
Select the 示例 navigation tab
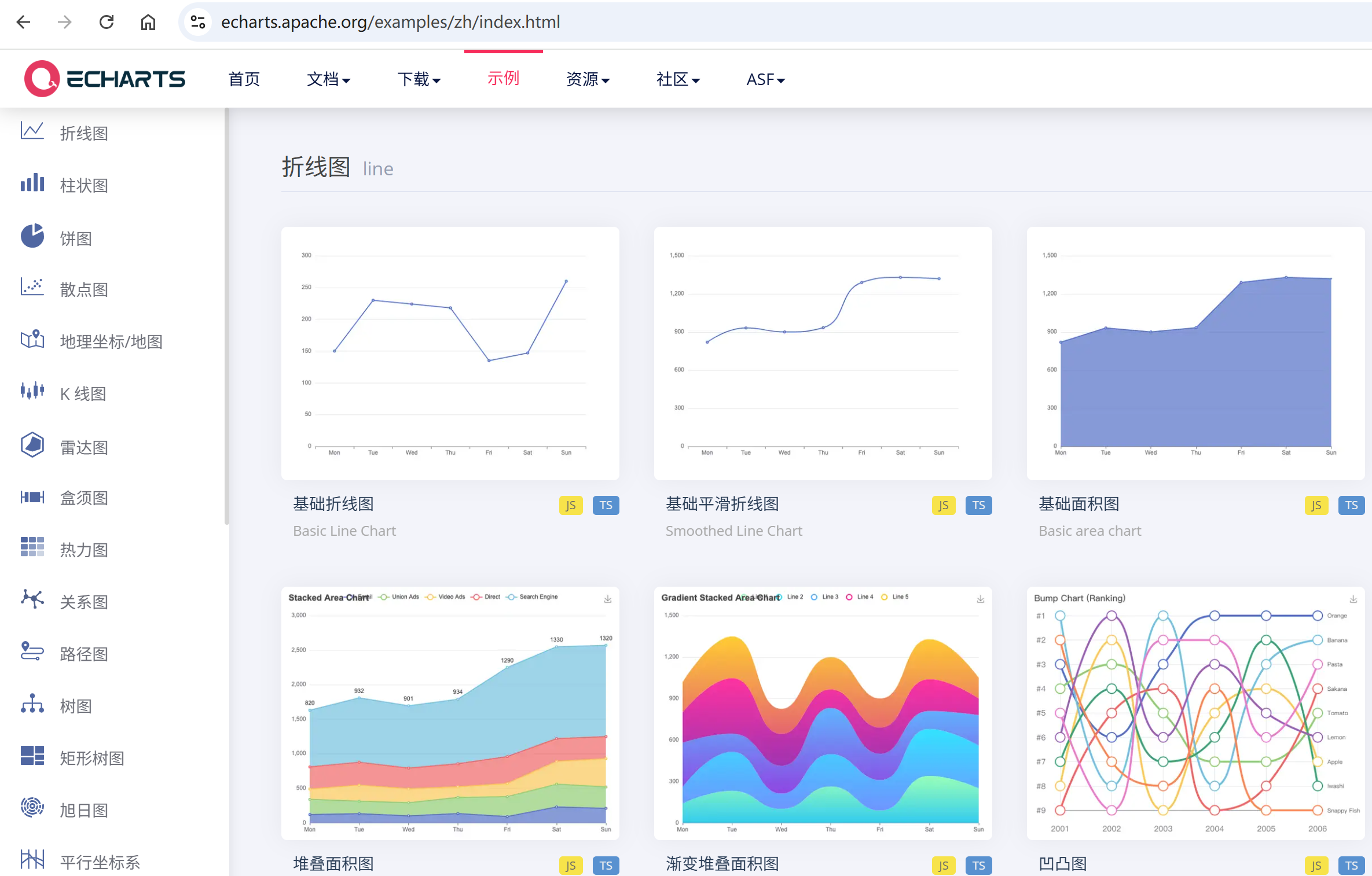[x=503, y=78]
